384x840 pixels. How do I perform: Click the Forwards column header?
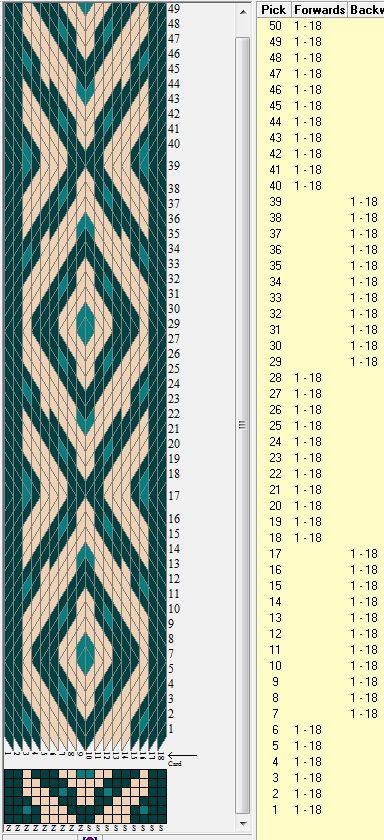click(x=319, y=10)
